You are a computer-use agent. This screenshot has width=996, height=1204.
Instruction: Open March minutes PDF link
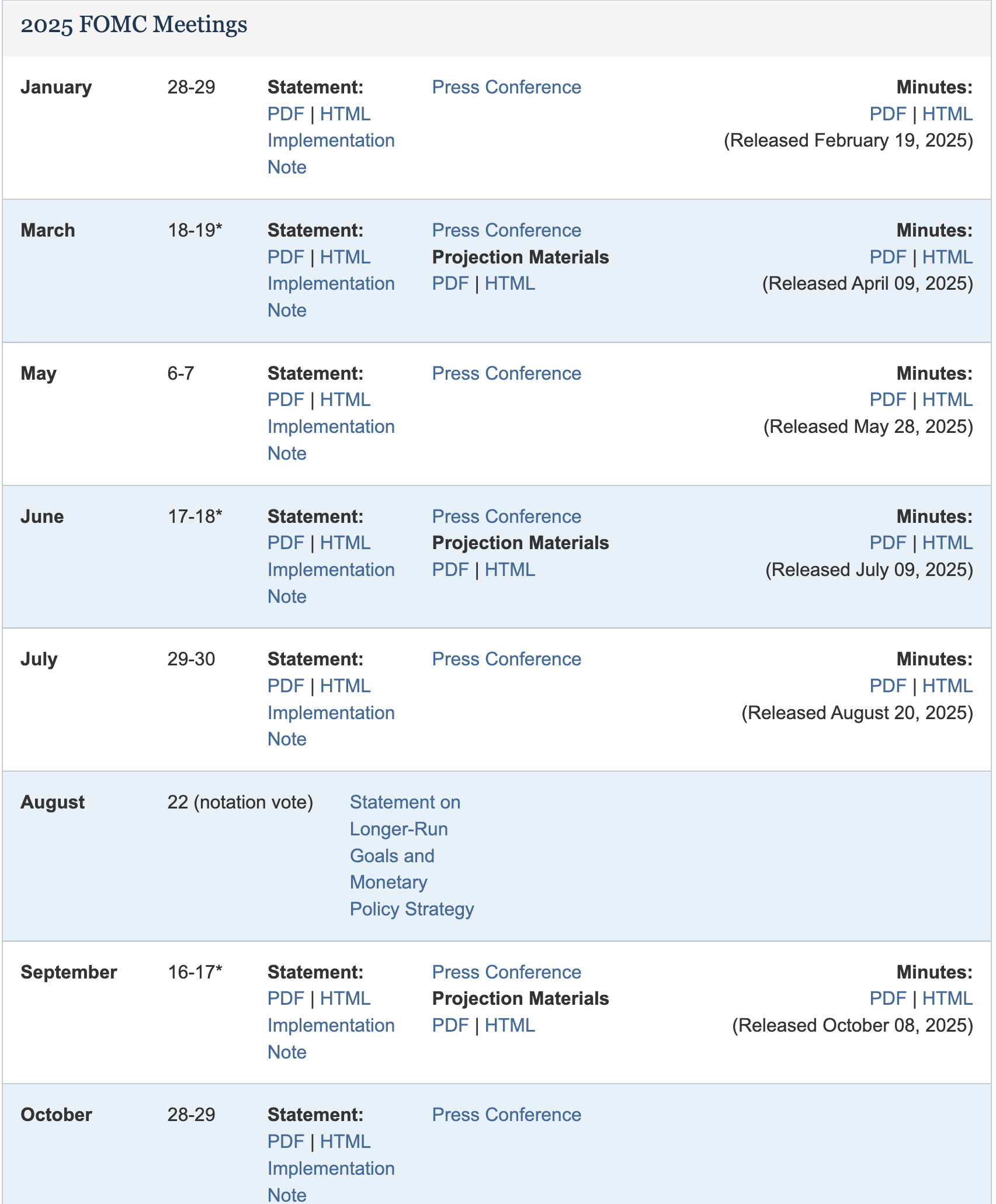[888, 257]
